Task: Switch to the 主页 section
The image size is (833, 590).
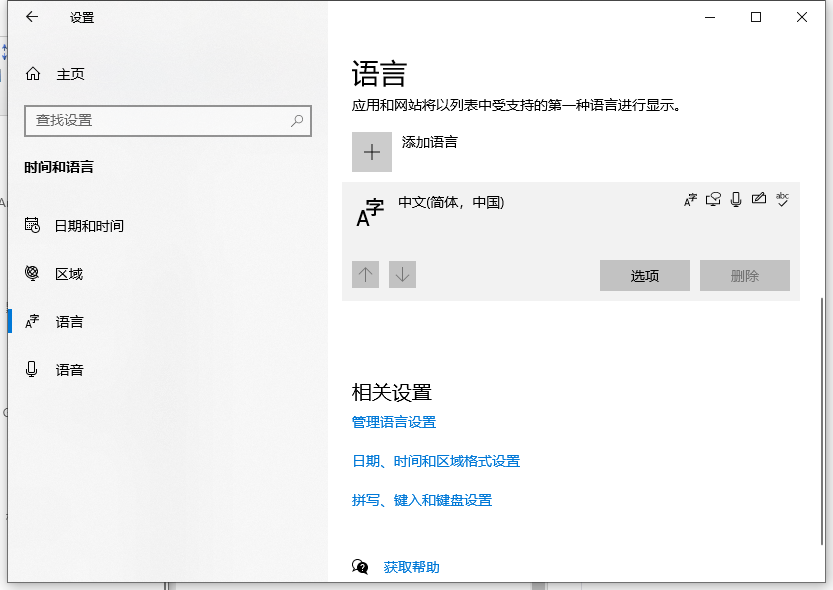Action: tap(69, 73)
